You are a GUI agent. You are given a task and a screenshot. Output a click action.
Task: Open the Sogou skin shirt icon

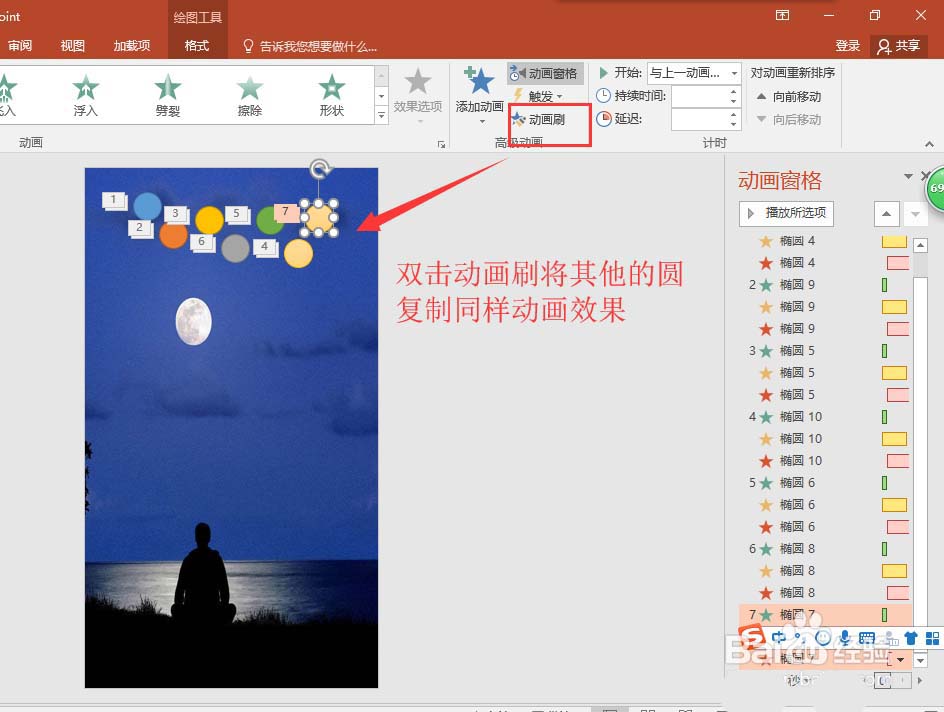tap(911, 638)
